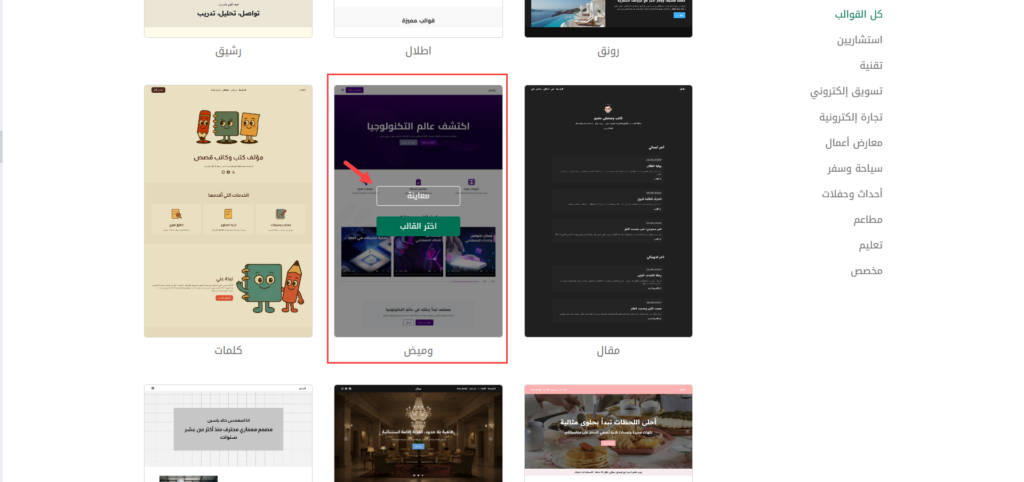
Task: Filter by أحداث وحفلات category
Action: click(x=854, y=194)
